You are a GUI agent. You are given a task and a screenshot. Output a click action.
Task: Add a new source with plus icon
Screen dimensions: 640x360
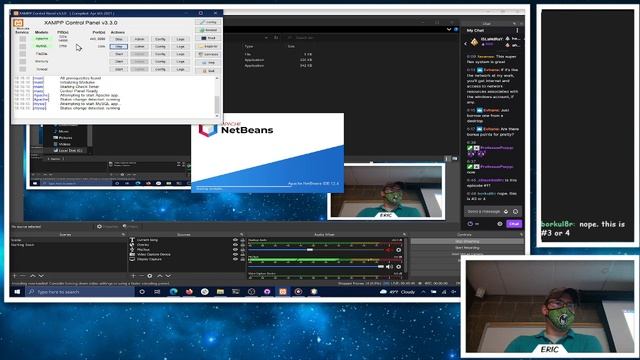pos(133,276)
